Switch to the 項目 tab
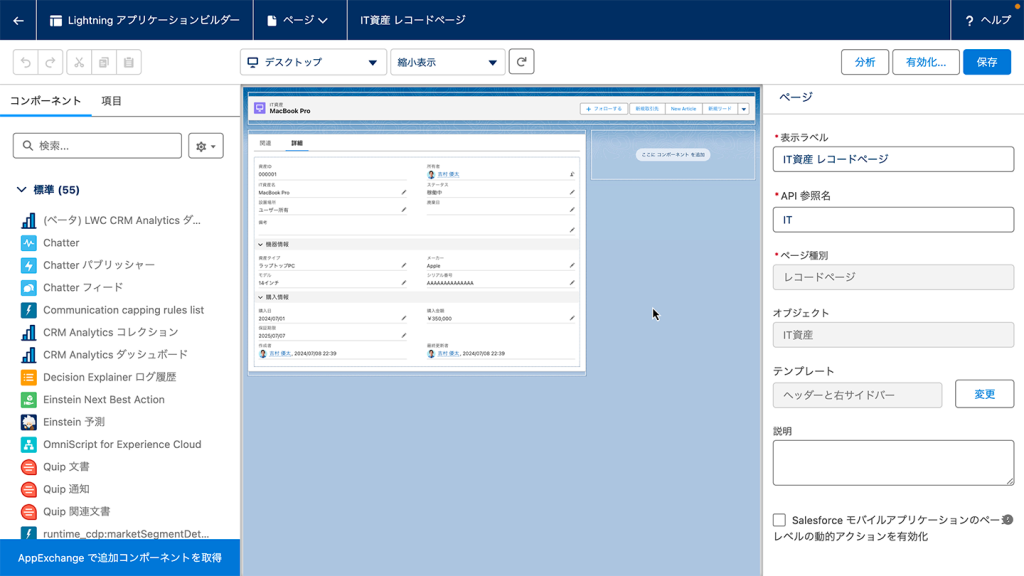 coord(111,101)
